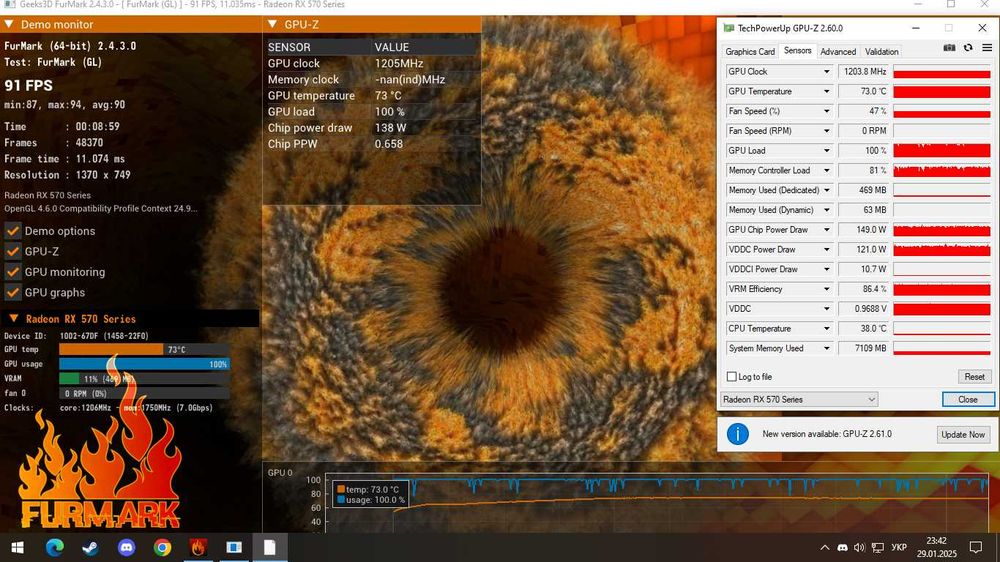
Task: Open the notification center icon
Action: coord(976,547)
